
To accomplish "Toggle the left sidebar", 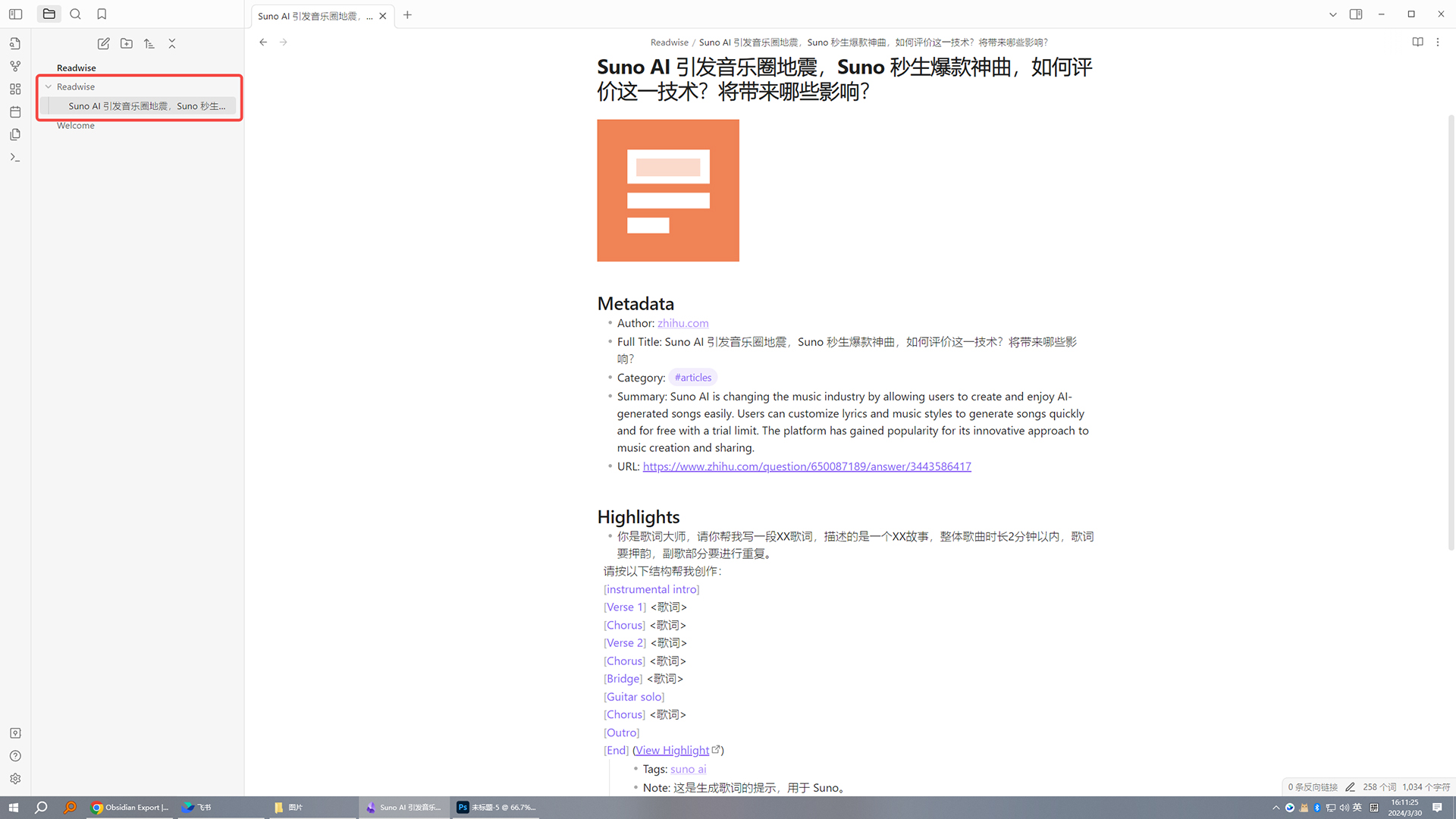I will point(15,14).
